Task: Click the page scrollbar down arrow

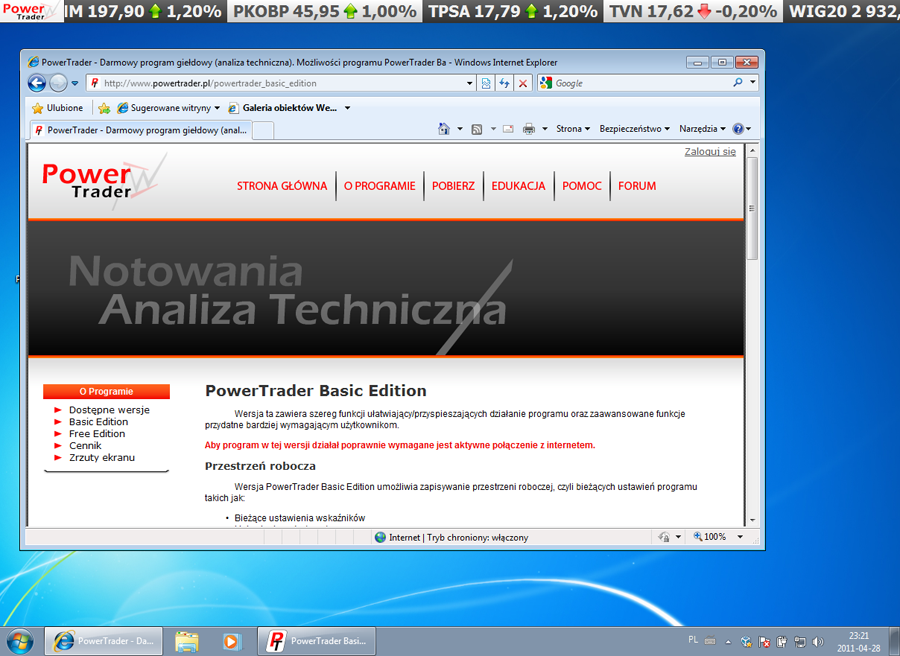Action: point(752,520)
